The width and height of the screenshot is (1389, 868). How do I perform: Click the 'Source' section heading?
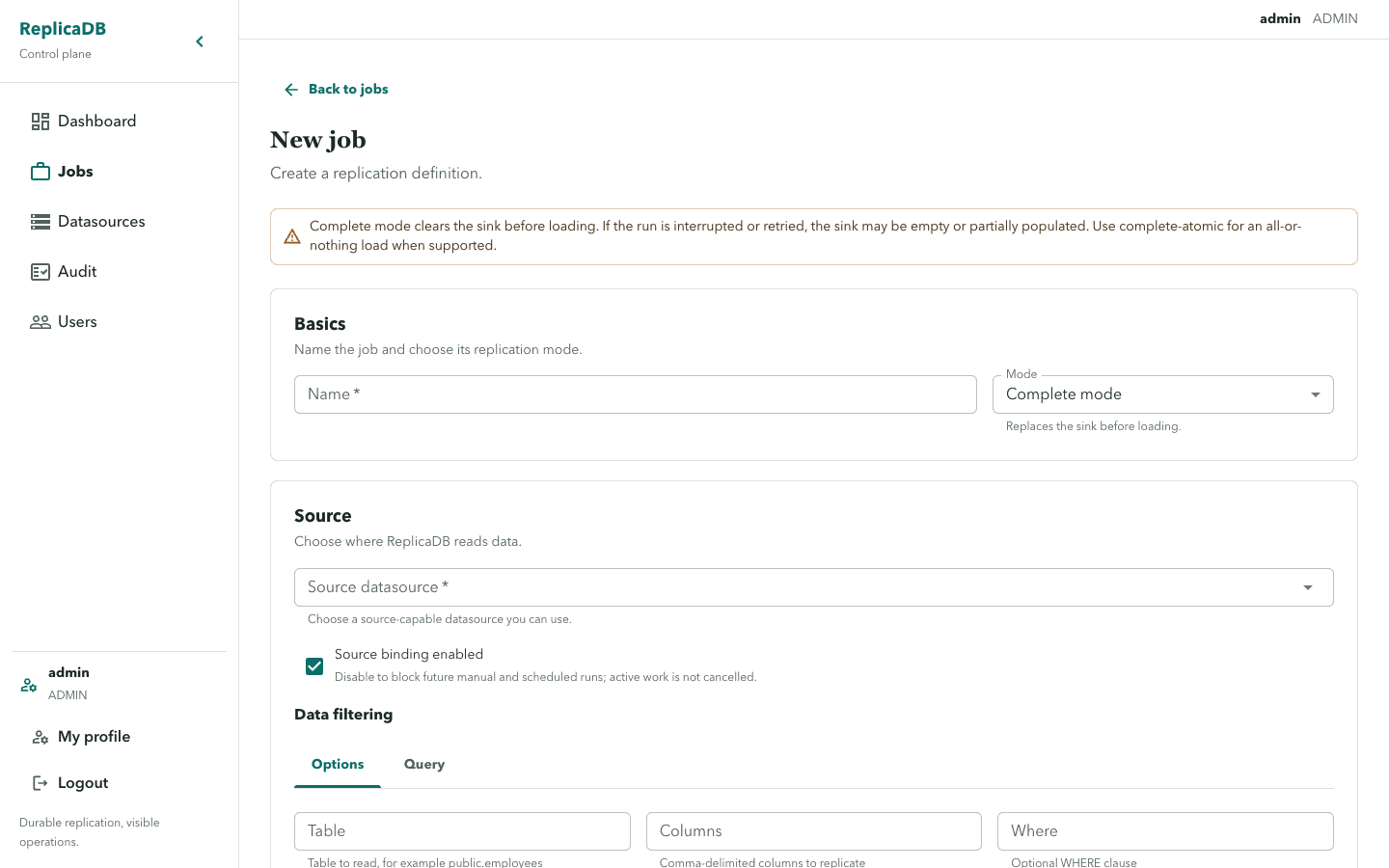[x=323, y=516]
